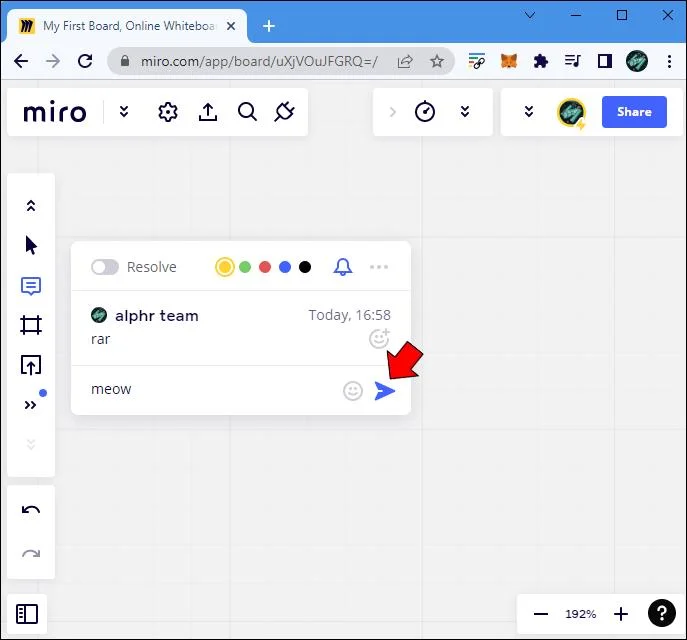Click the Miro logo

tap(55, 113)
